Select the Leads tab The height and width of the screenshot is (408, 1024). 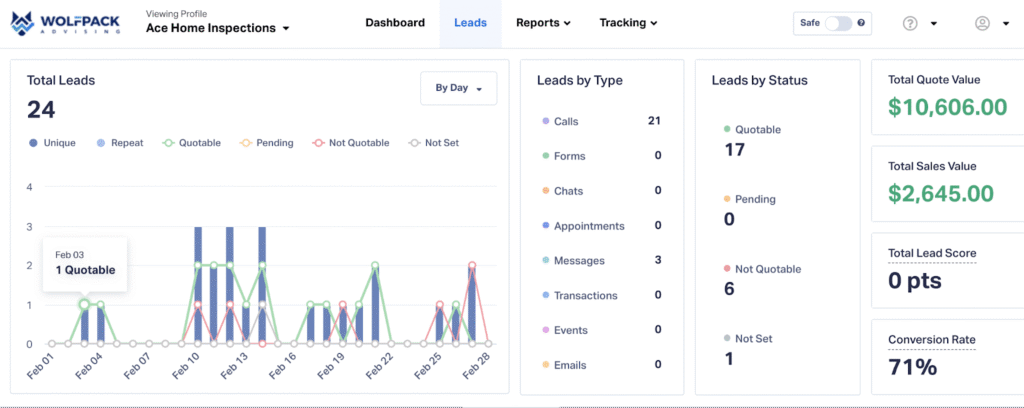(x=470, y=23)
